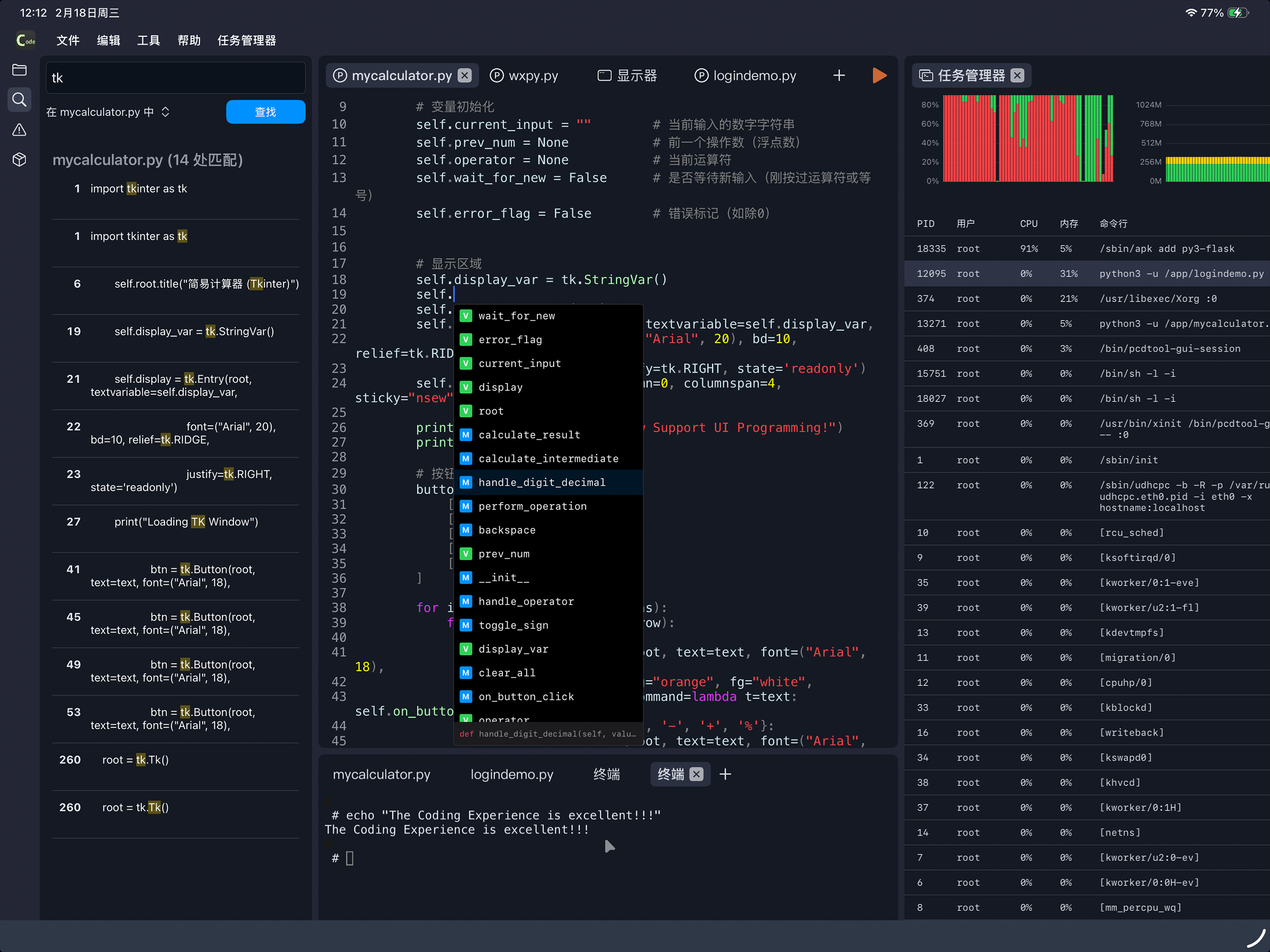Image resolution: width=1270 pixels, height=952 pixels.
Task: Open the 文件 menu
Action: (x=68, y=40)
